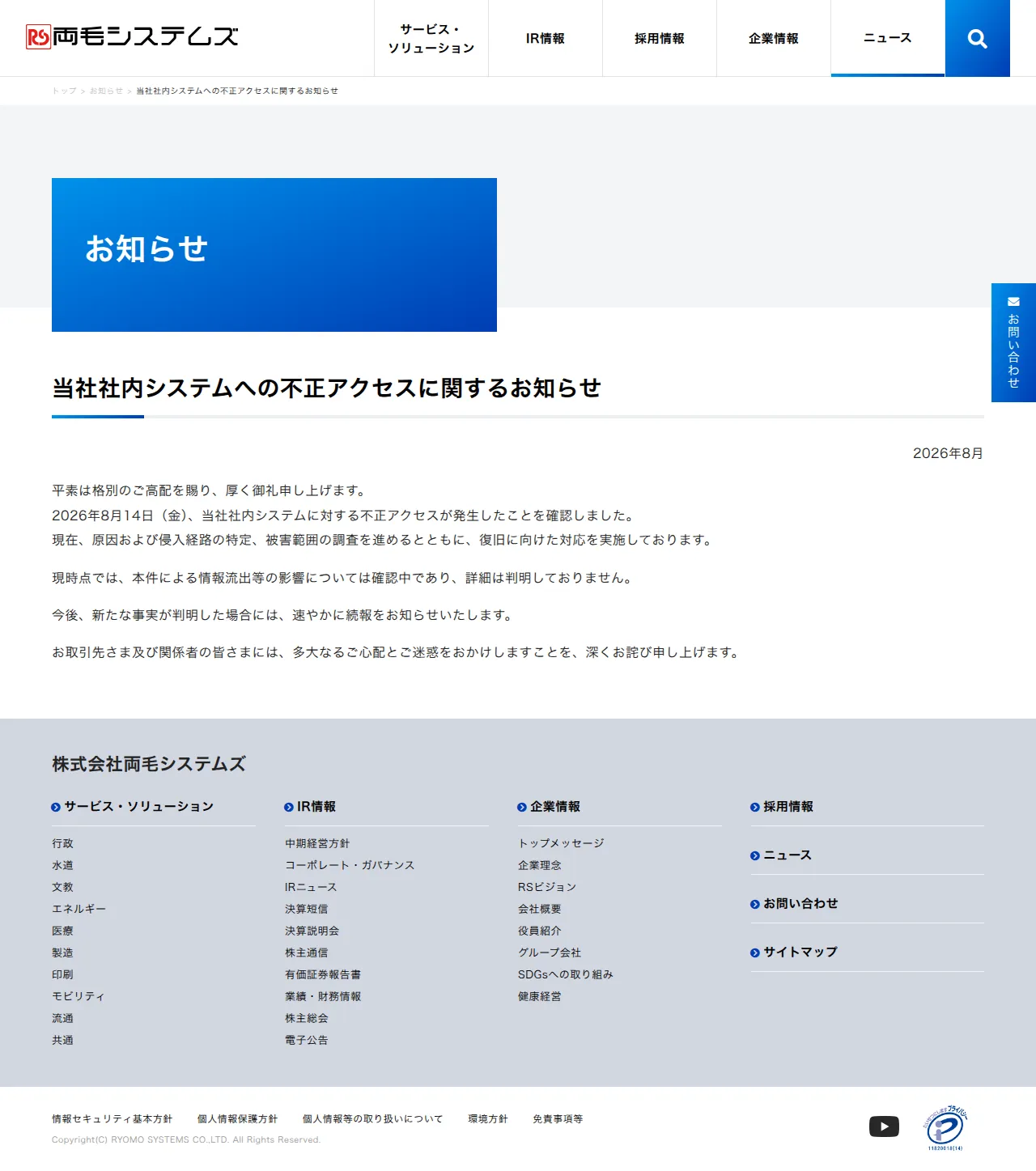Open the IRニュース footer link
Screen dimensions: 1036x1171
tap(311, 887)
